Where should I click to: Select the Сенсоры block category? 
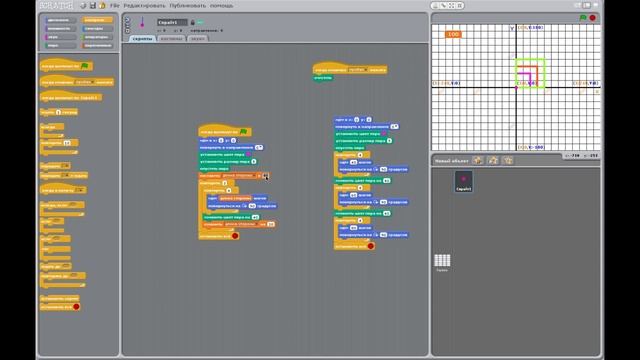tap(97, 29)
